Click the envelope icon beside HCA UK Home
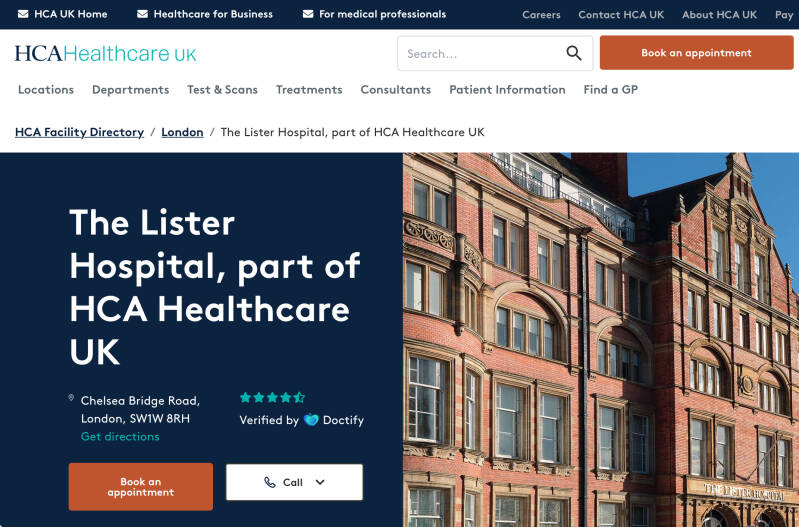799x527 pixels. point(23,14)
